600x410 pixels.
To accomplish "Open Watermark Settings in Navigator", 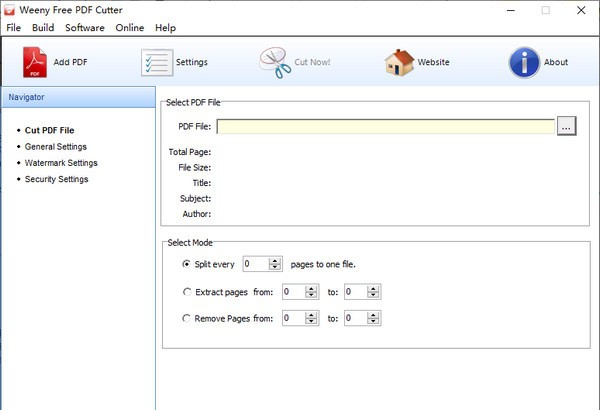I will click(61, 163).
